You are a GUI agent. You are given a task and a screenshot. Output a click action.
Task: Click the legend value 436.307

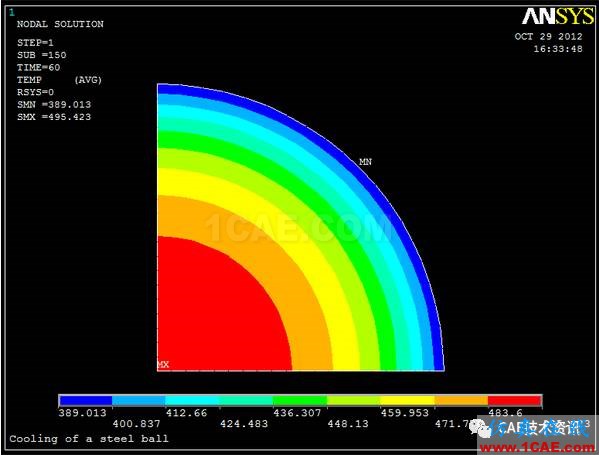point(297,413)
